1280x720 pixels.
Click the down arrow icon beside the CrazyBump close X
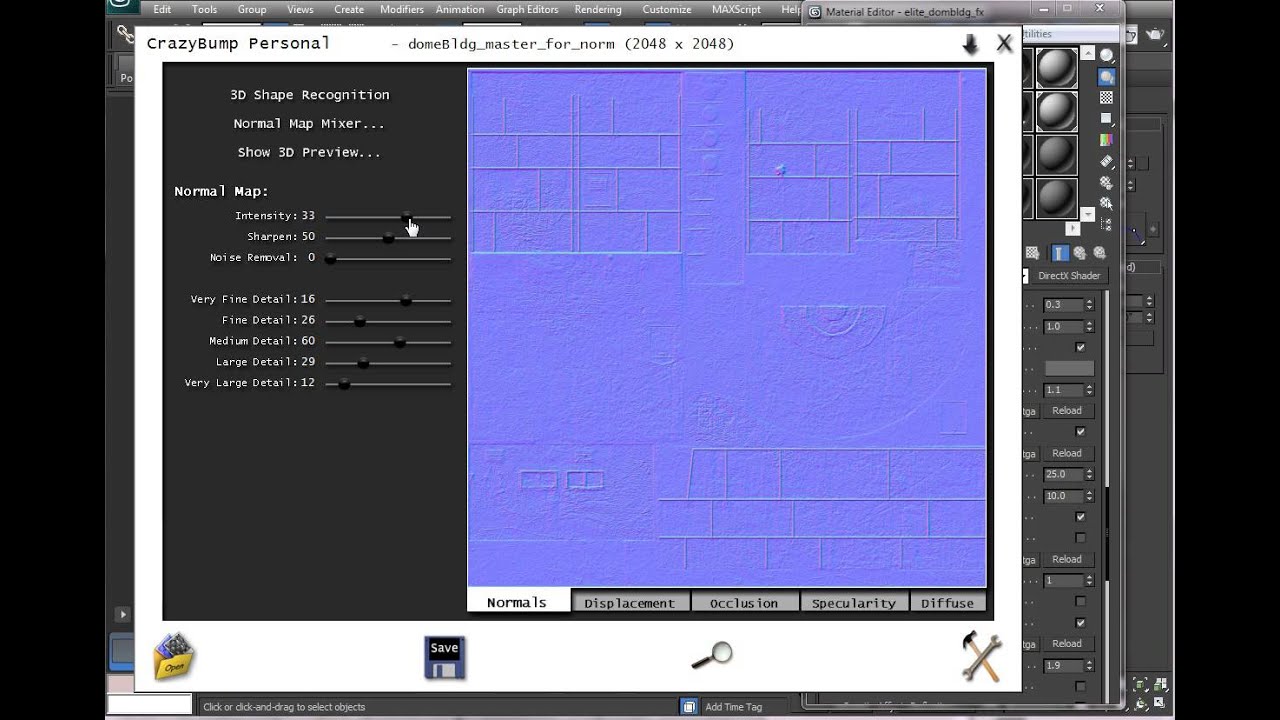(970, 44)
